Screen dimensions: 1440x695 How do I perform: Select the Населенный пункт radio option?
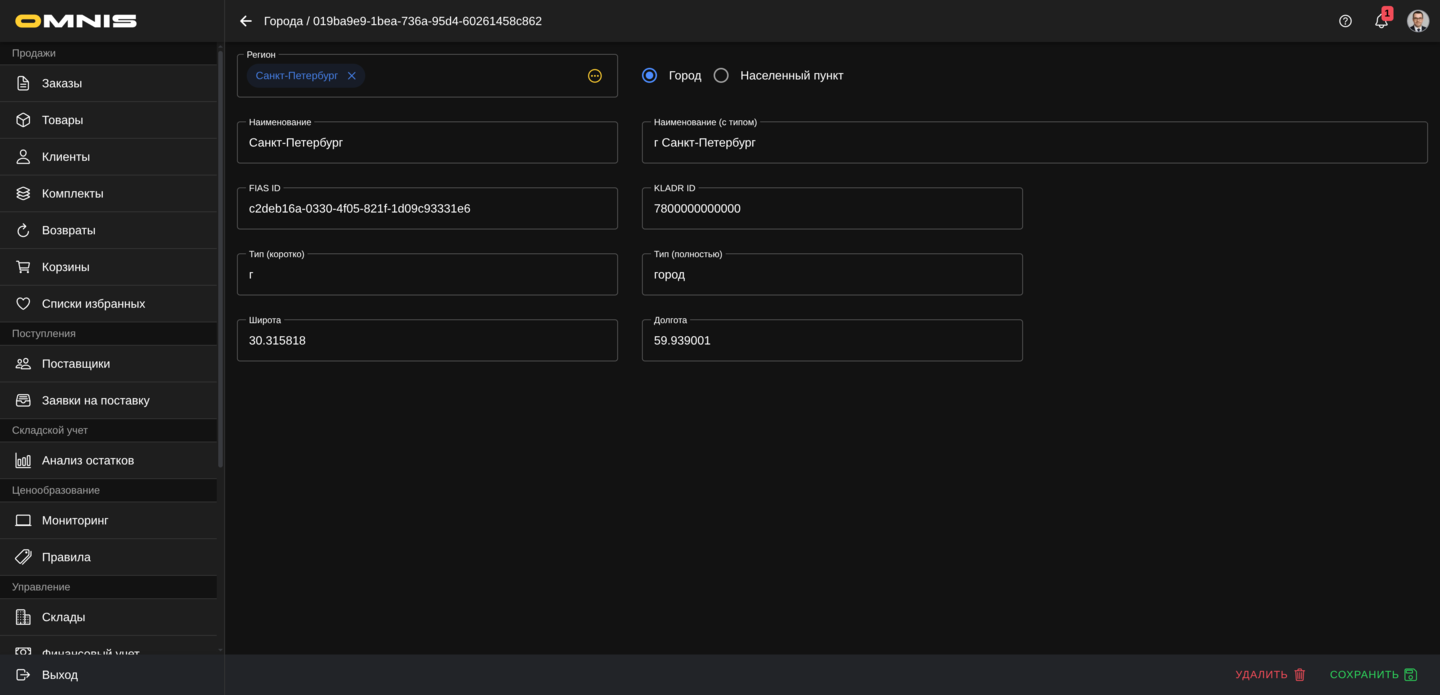[721, 76]
